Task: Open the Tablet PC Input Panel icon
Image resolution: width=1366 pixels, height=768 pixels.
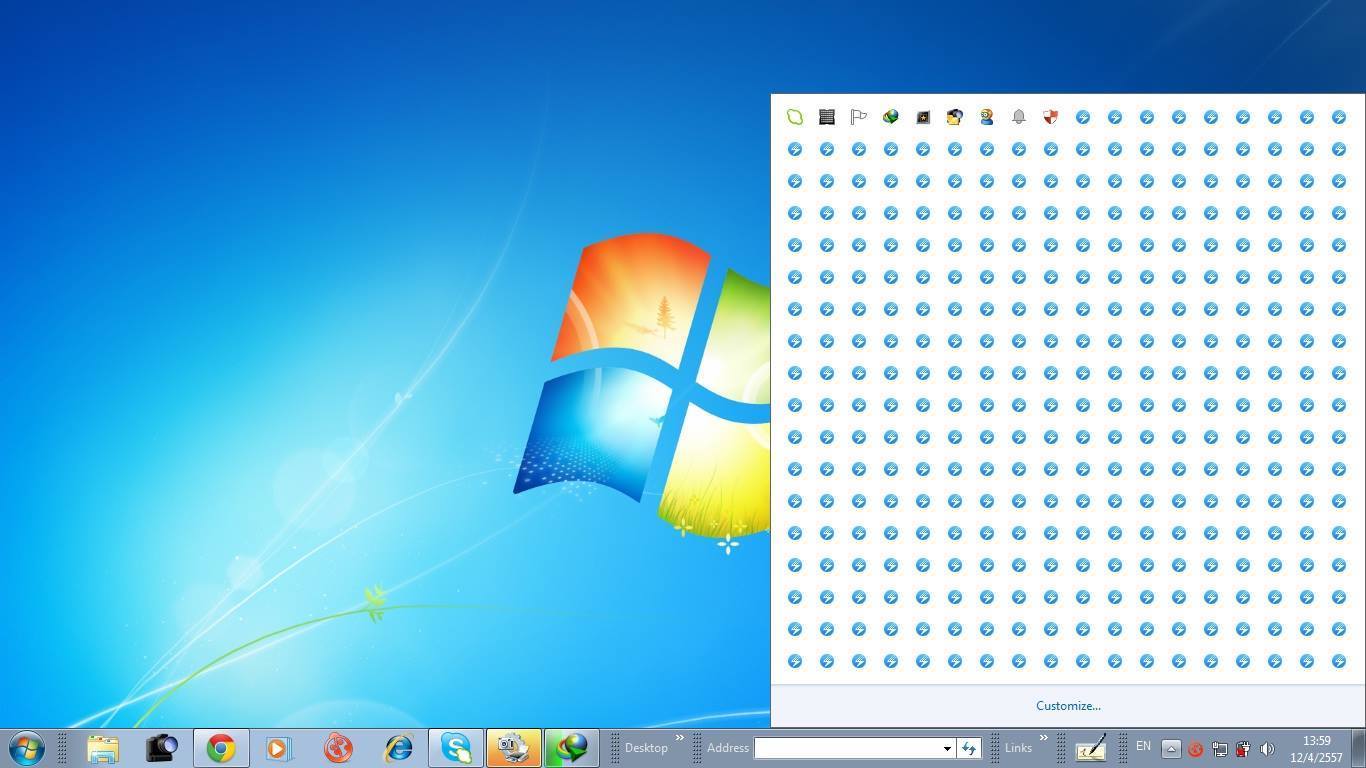Action: tap(1090, 748)
